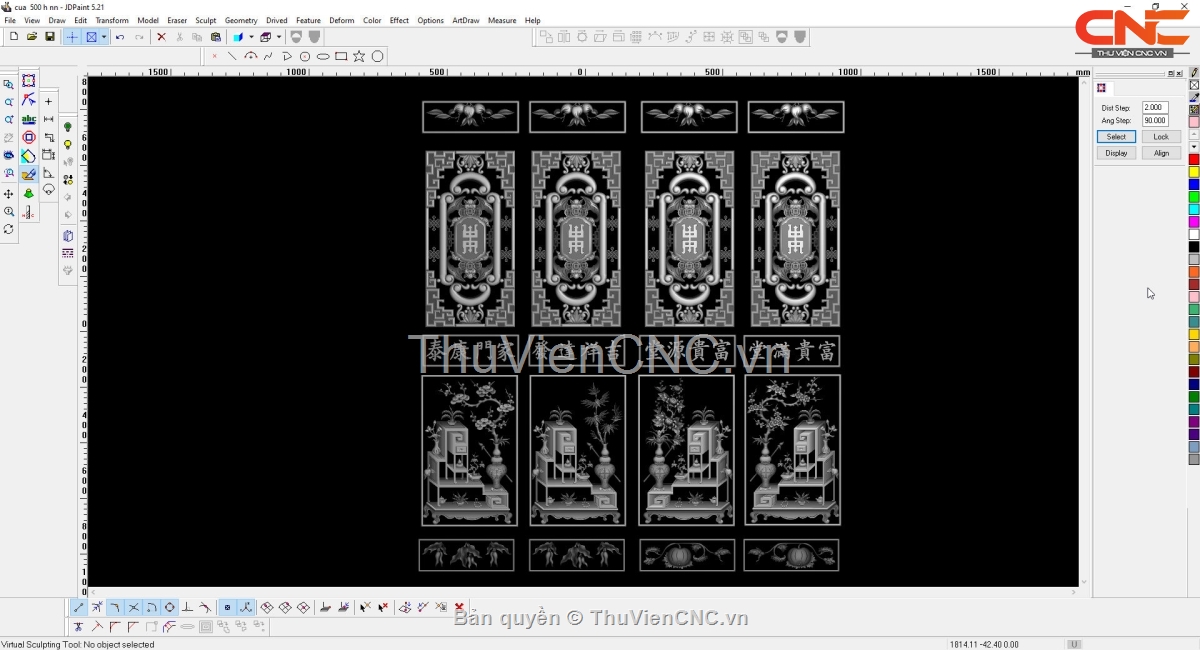This screenshot has width=1200, height=650.
Task: Click the red X delete icon
Action: [161, 37]
